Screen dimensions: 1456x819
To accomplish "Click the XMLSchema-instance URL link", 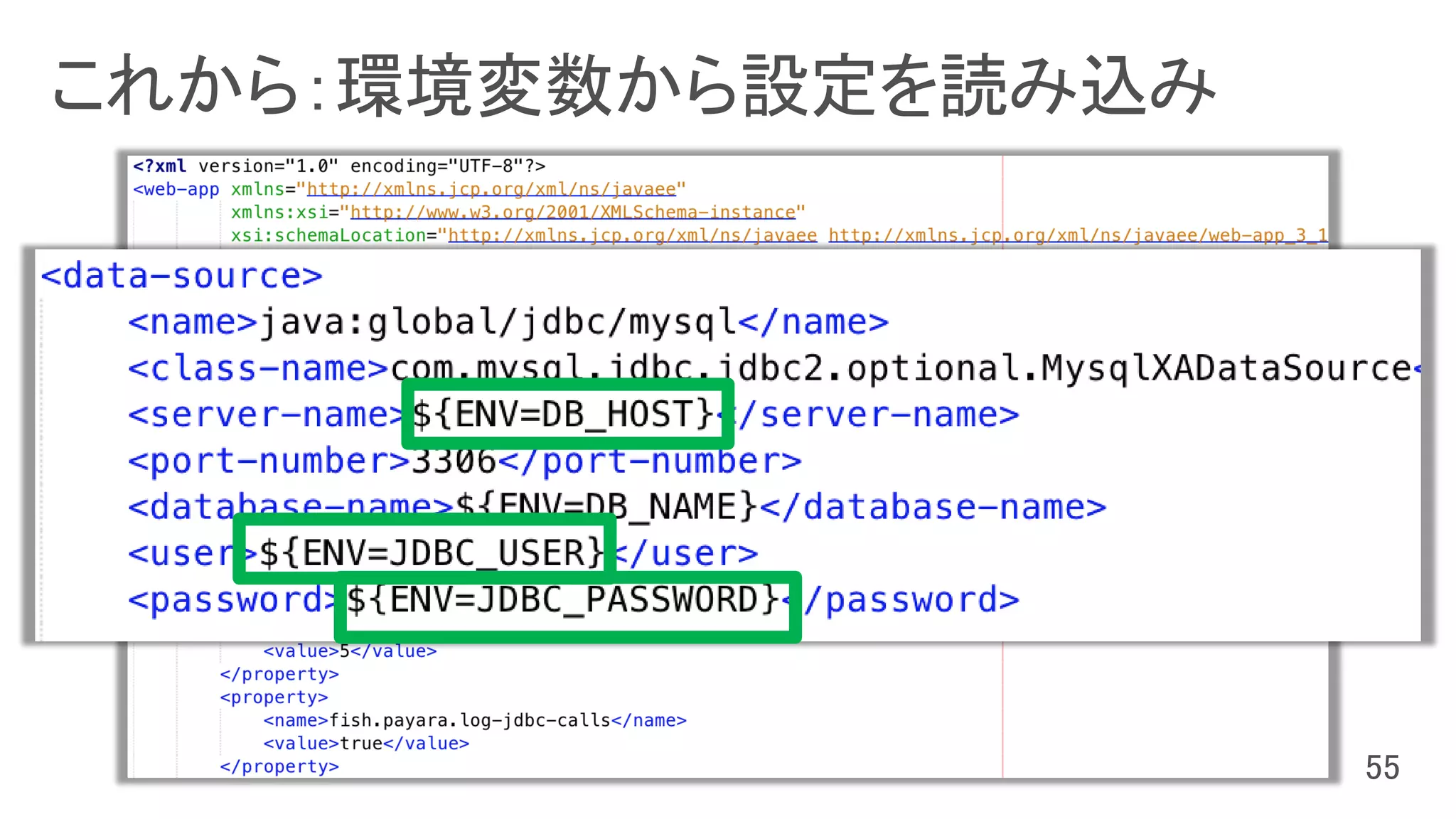I will 572,213.
